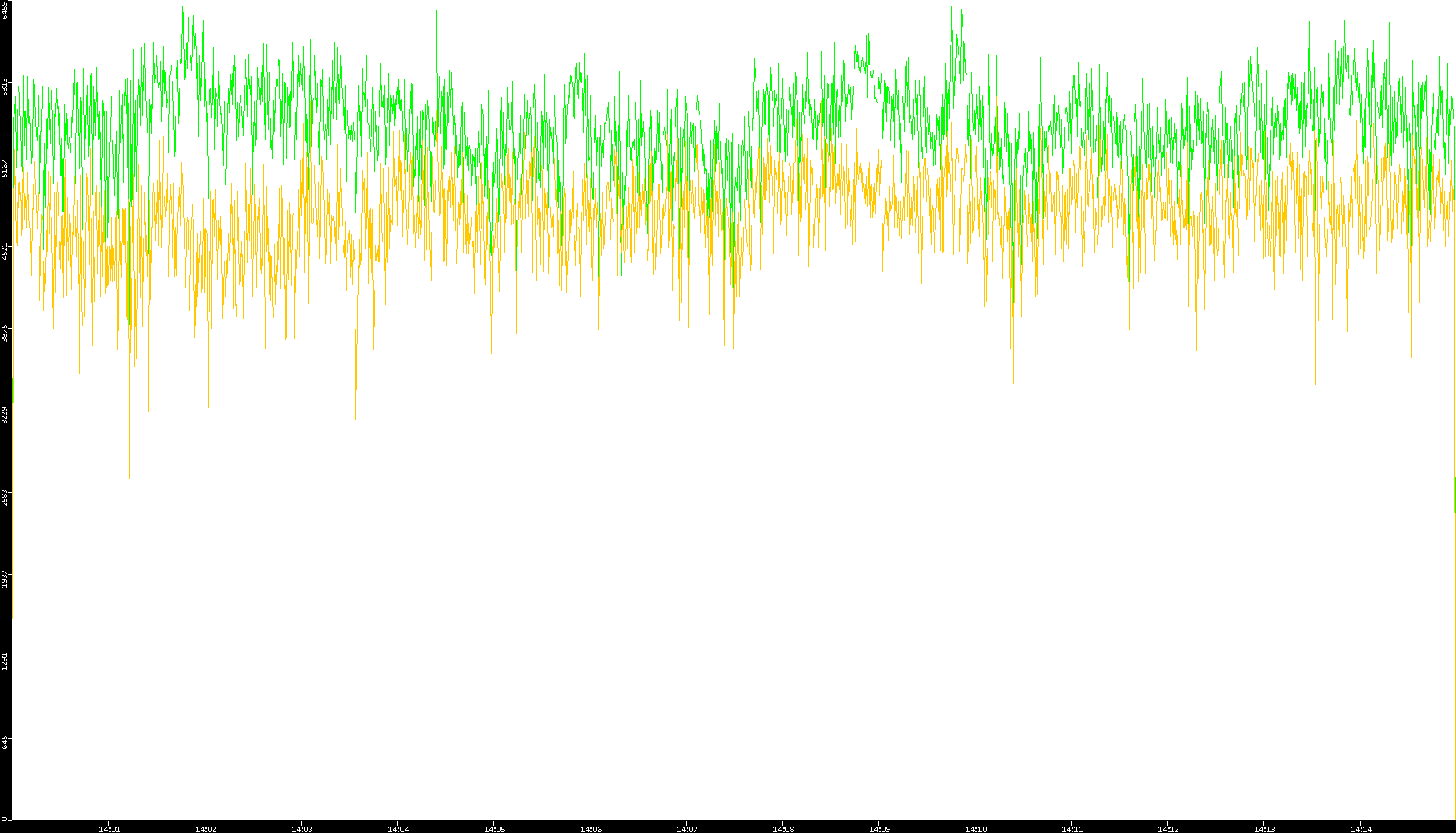Select the 645 y-axis label
The image size is (1456, 833).
[x=6, y=743]
